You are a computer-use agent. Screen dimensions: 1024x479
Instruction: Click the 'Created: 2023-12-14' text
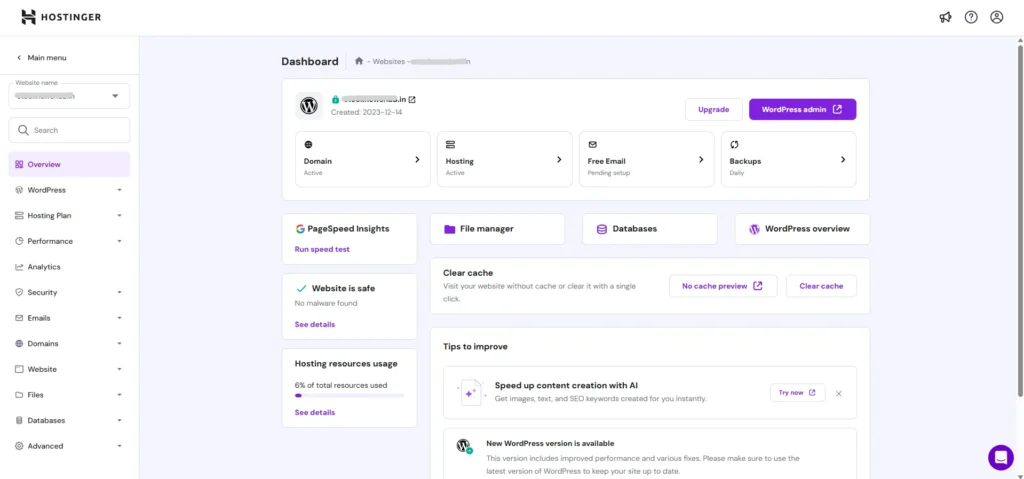[x=366, y=112]
